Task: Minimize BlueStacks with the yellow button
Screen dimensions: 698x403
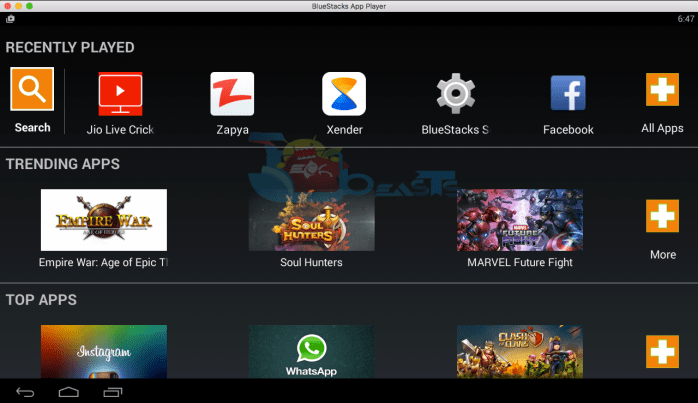Action: (x=18, y=6)
